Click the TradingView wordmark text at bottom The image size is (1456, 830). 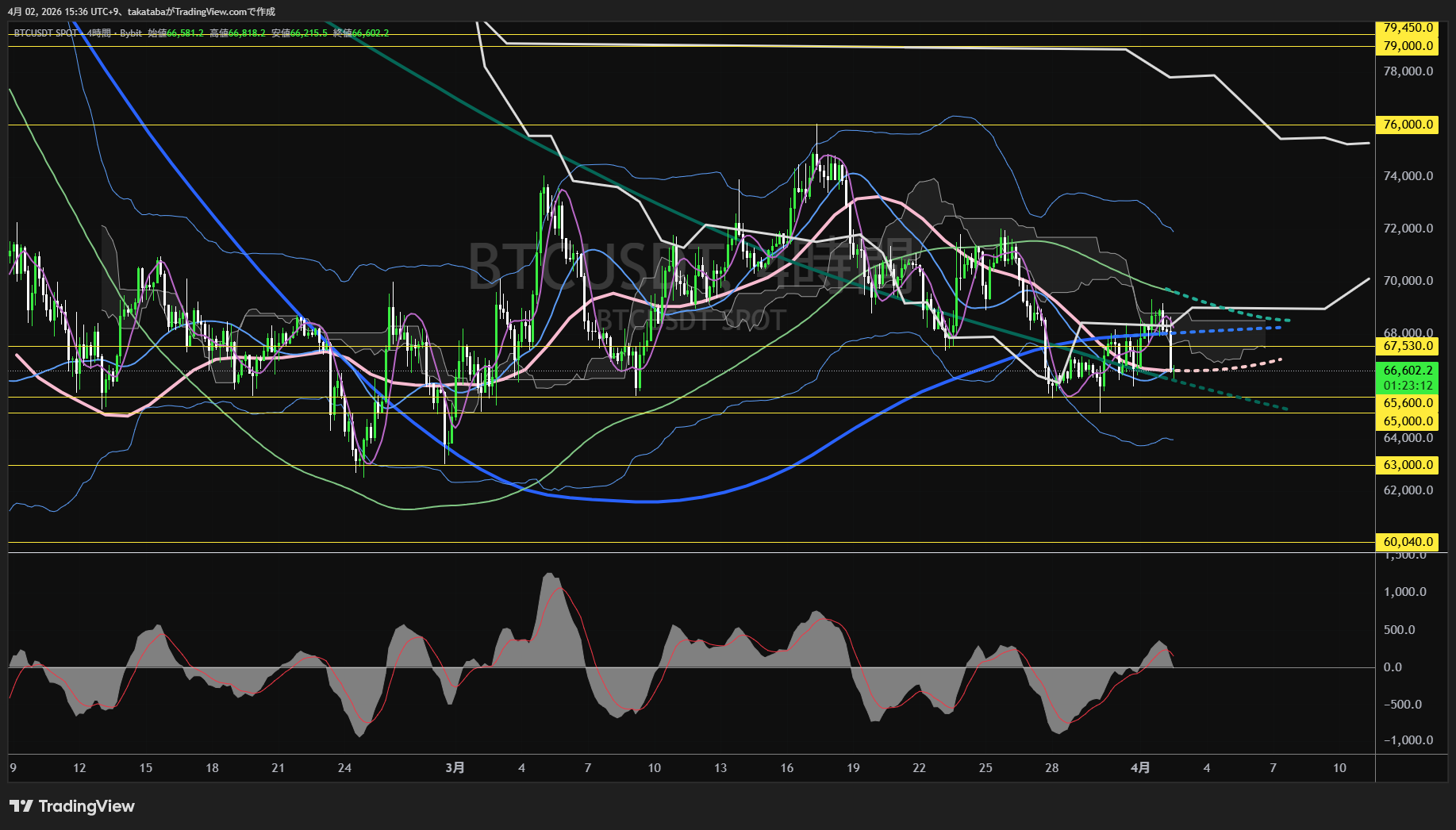(x=86, y=806)
